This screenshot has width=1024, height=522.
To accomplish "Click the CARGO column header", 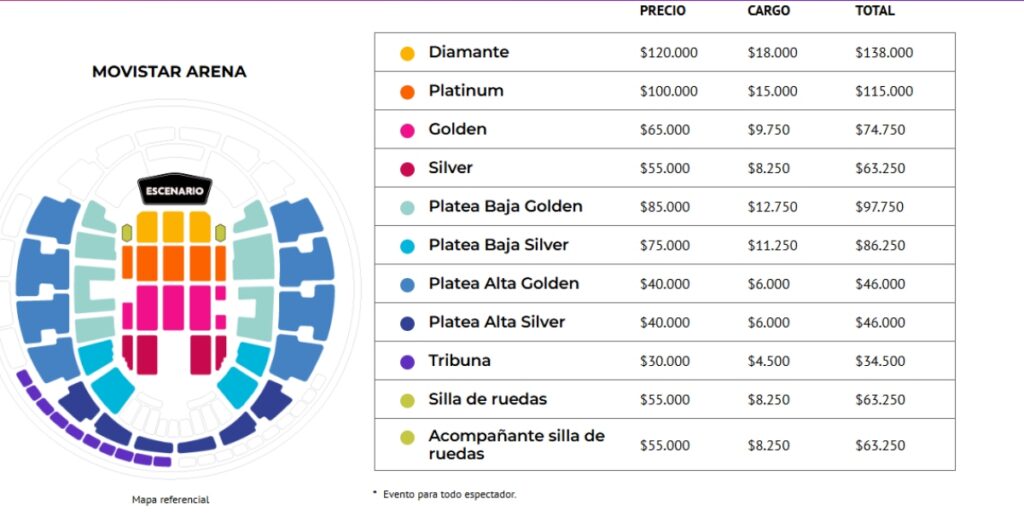I will pyautogui.click(x=769, y=10).
